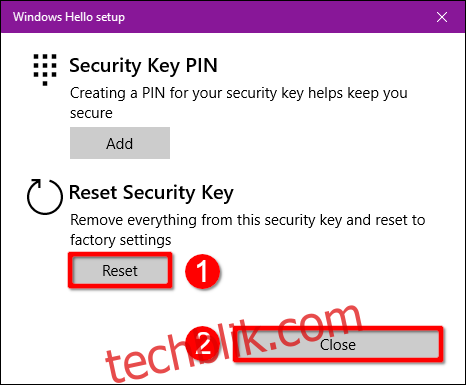Click the Windows Hello setup title text
Screen dimensions: 466x385
[x=69, y=17]
